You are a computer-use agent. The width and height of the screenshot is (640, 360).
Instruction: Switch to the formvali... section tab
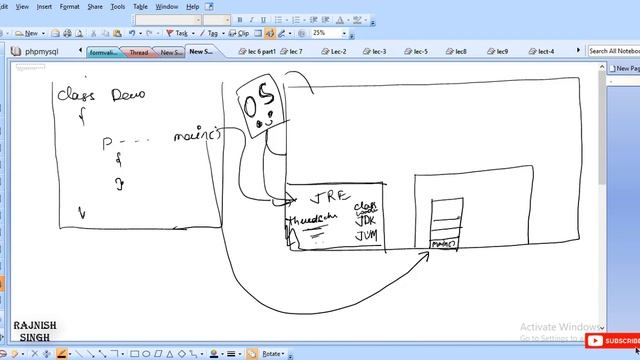104,52
